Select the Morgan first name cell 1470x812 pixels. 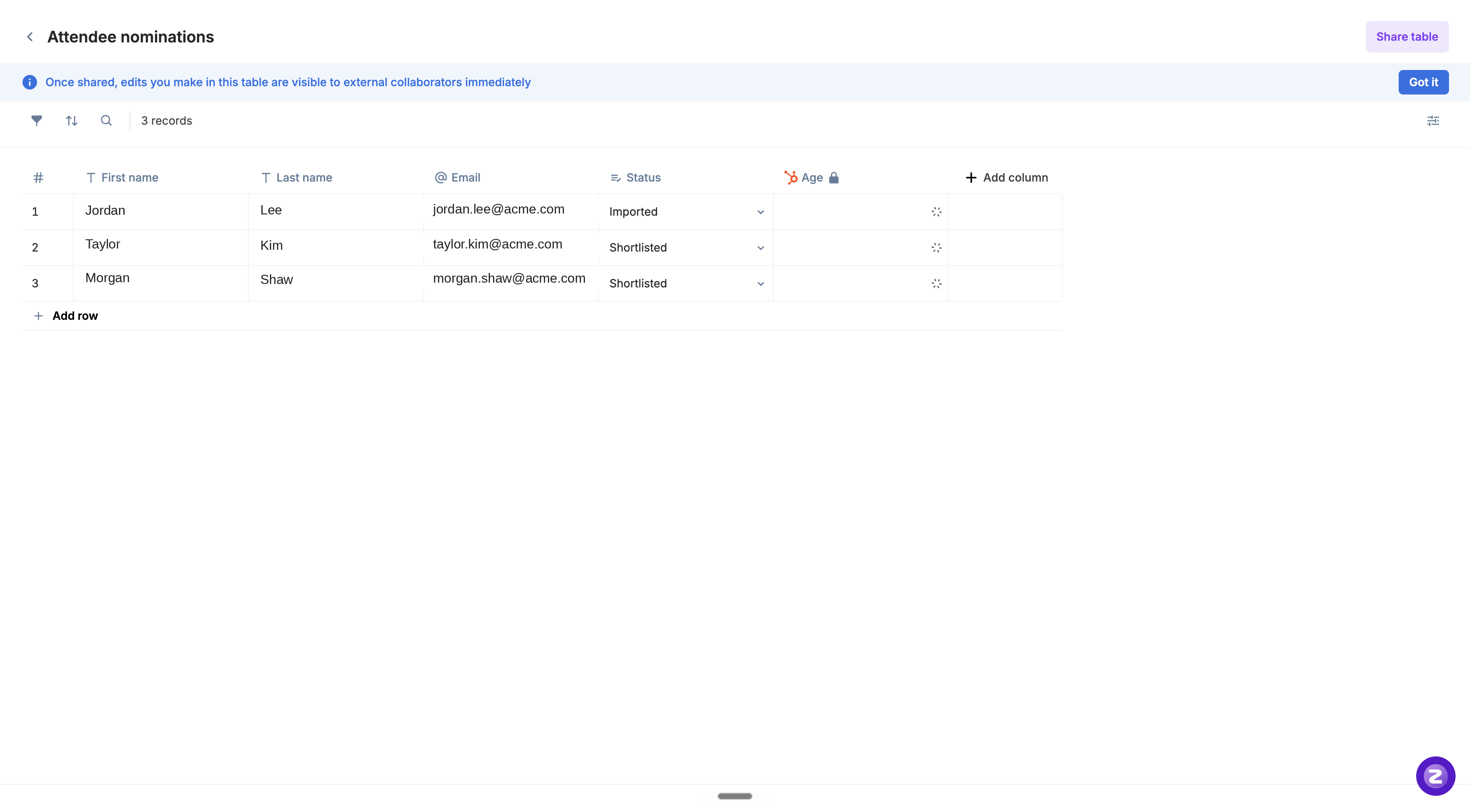(x=161, y=283)
